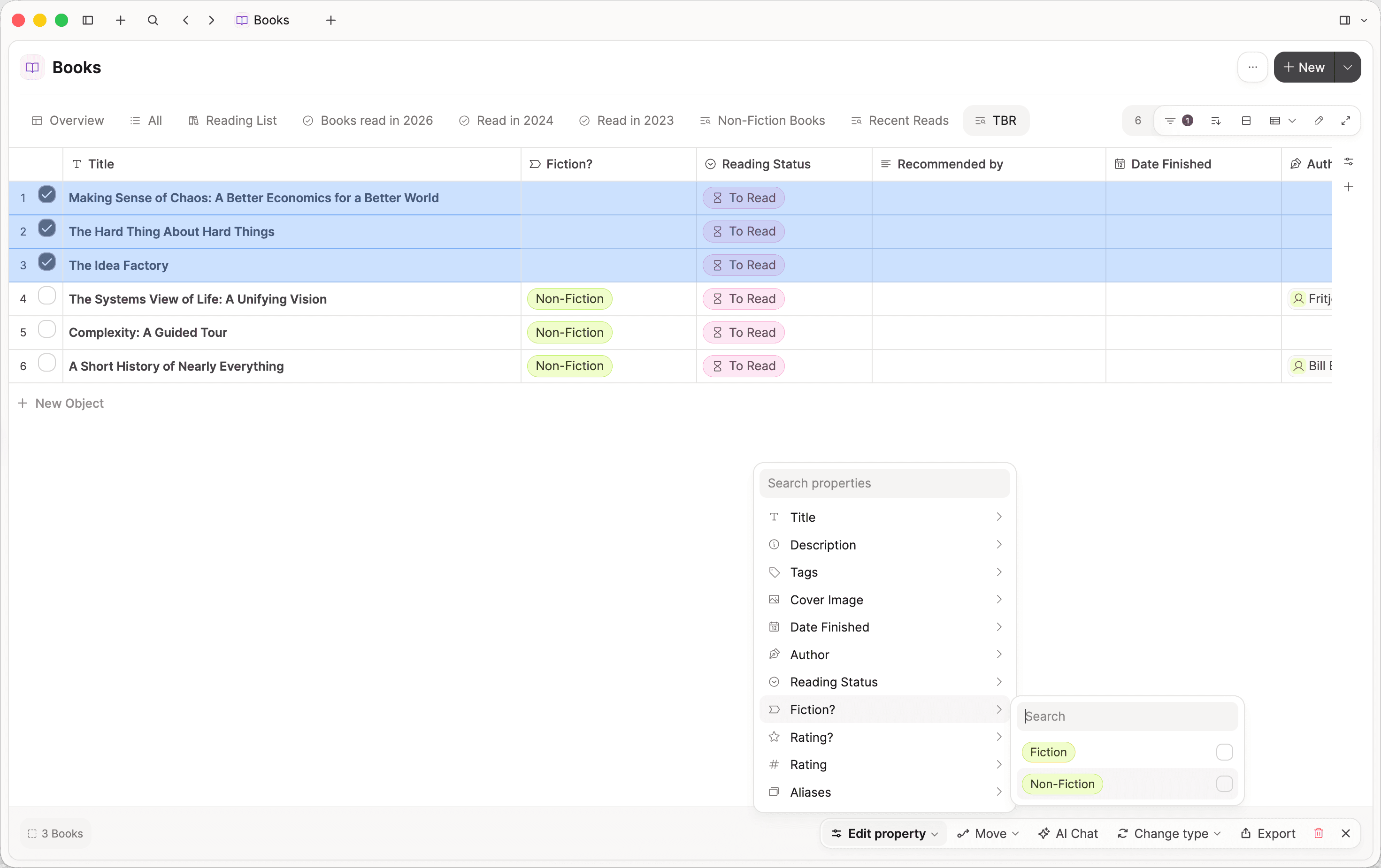Viewport: 1381px width, 868px height.
Task: Open the New button dropdown arrow
Action: (x=1347, y=67)
